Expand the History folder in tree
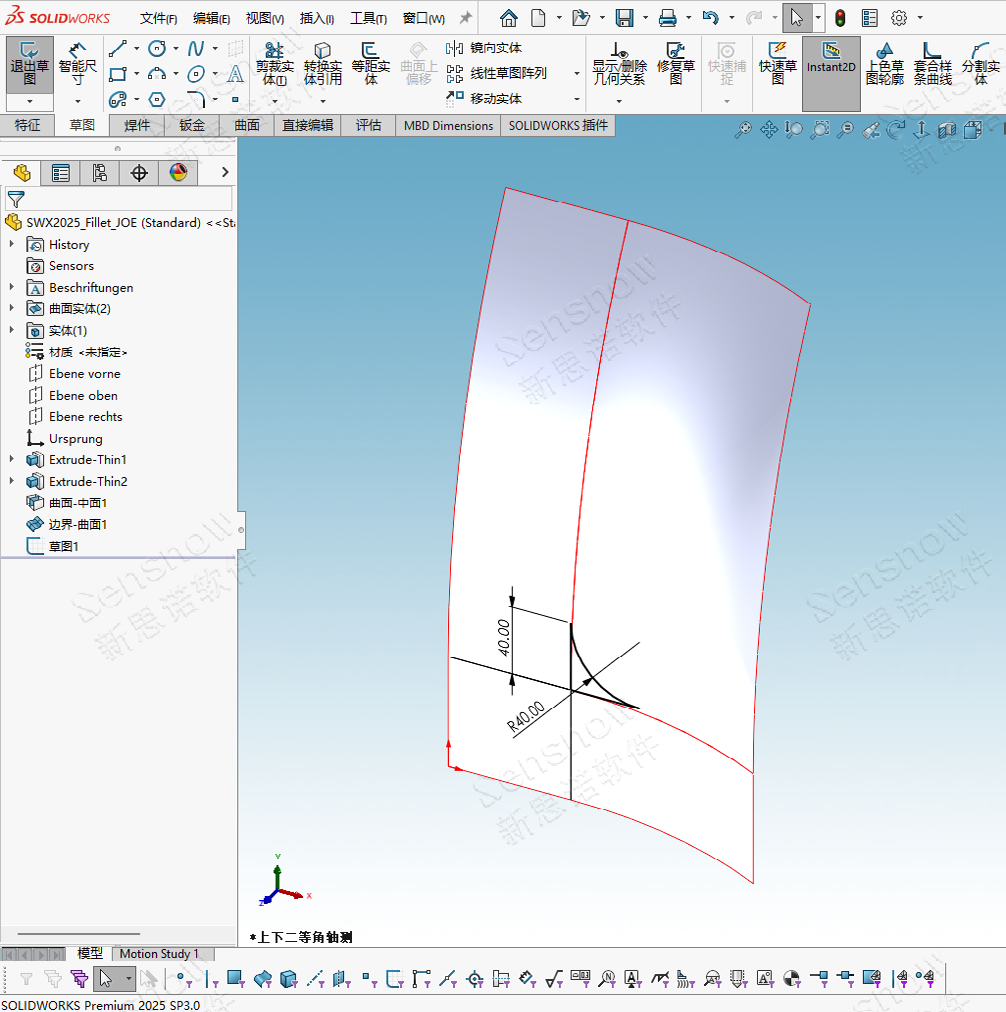The height and width of the screenshot is (1012, 1006). click(x=12, y=245)
